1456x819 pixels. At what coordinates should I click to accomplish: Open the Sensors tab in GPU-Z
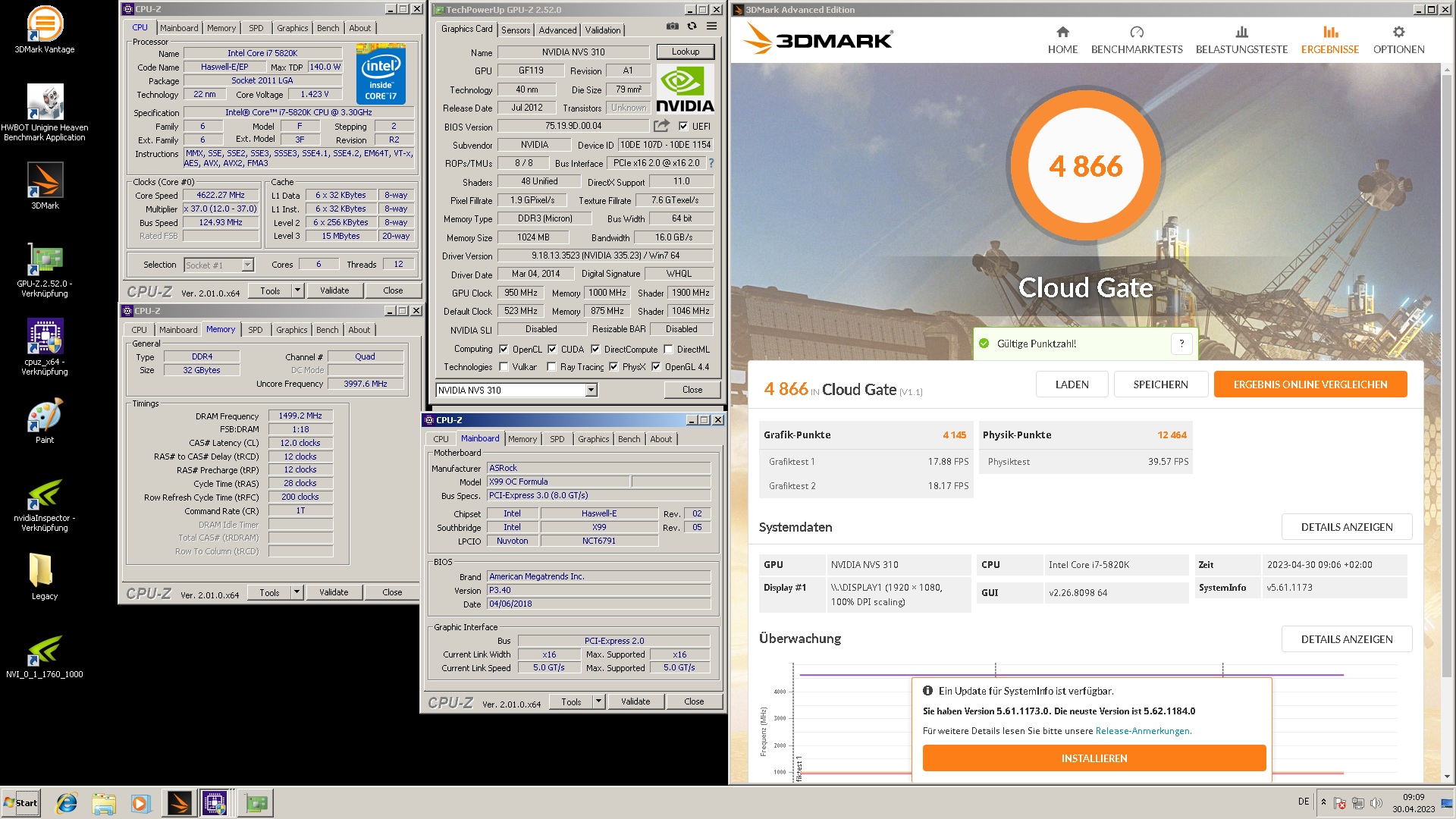coord(516,30)
